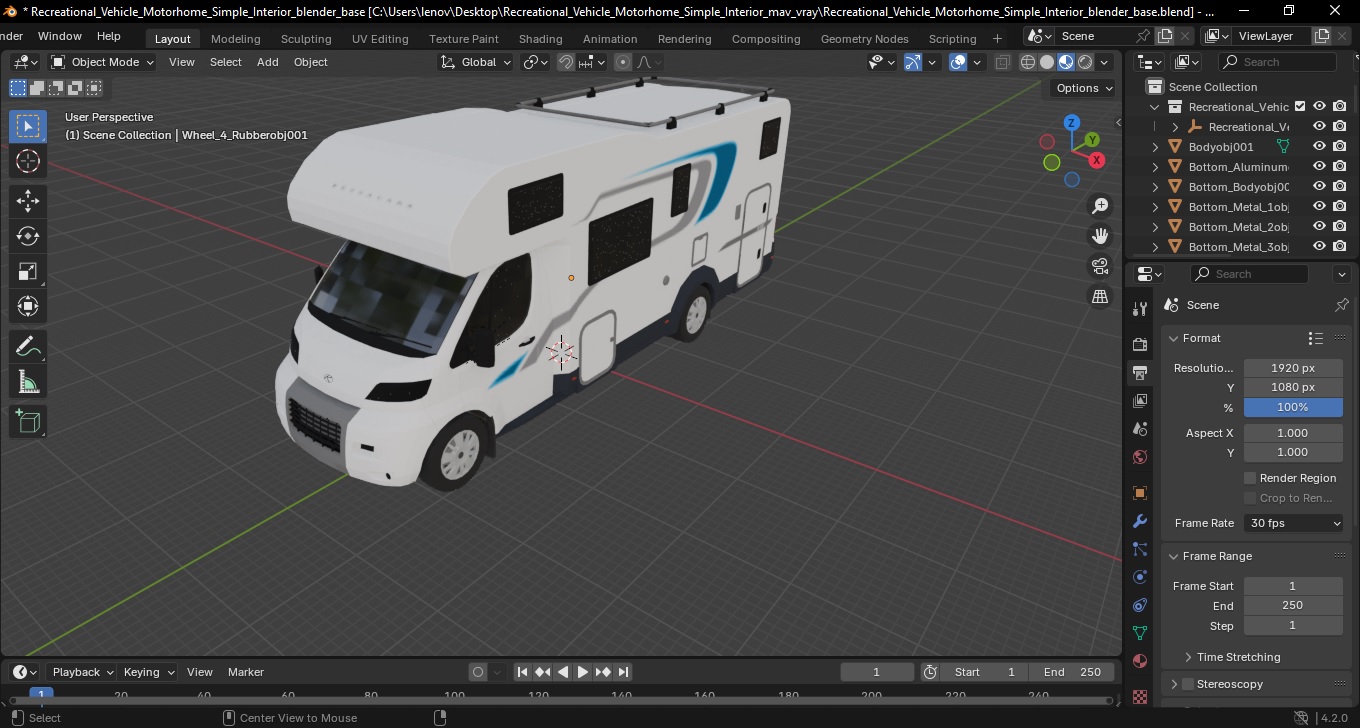This screenshot has height=728, width=1360.
Task: Uncheck the Recreational_Vehic collection exclude checkbox
Action: [x=1300, y=106]
